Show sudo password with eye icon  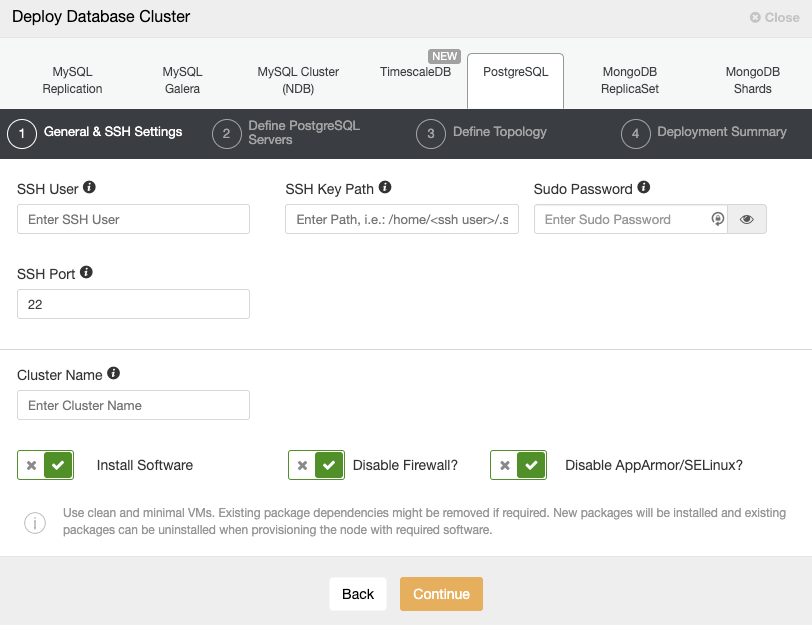point(747,219)
